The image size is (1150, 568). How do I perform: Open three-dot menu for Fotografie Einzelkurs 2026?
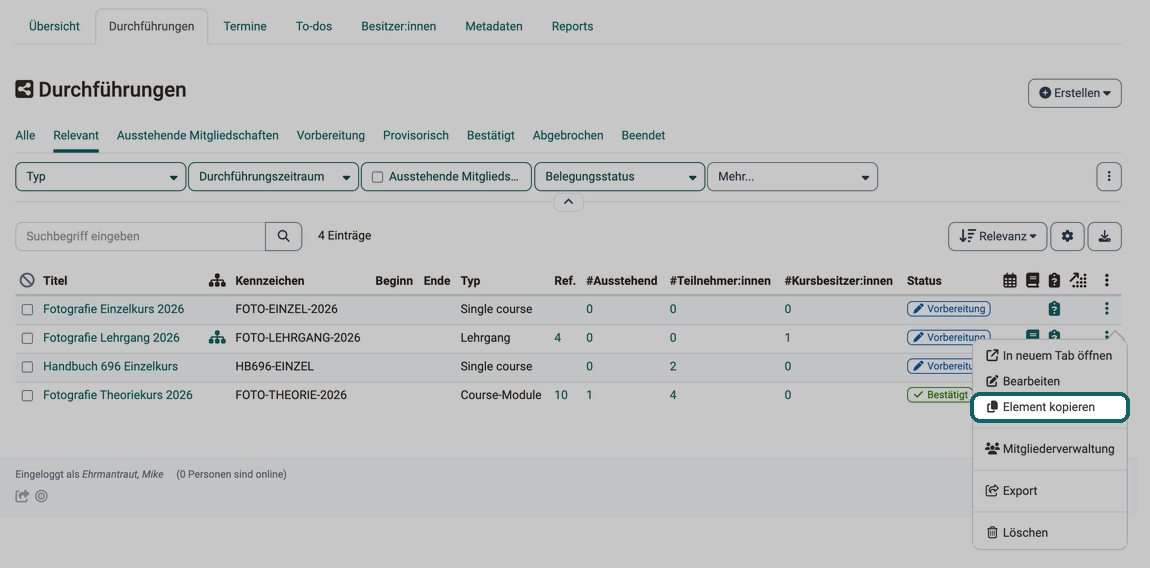(1107, 309)
